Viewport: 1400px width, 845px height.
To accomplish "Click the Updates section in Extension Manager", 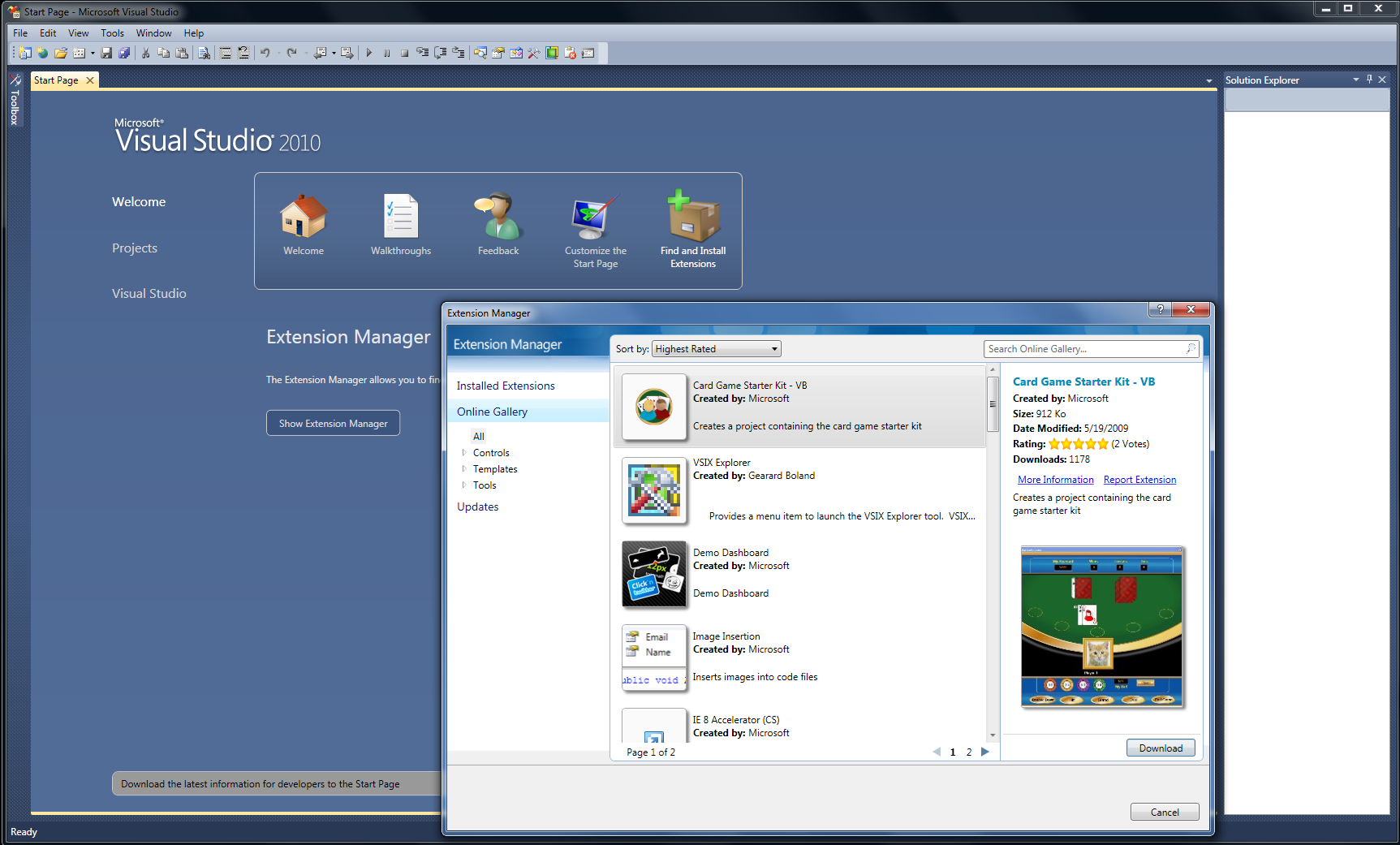I will 478,507.
